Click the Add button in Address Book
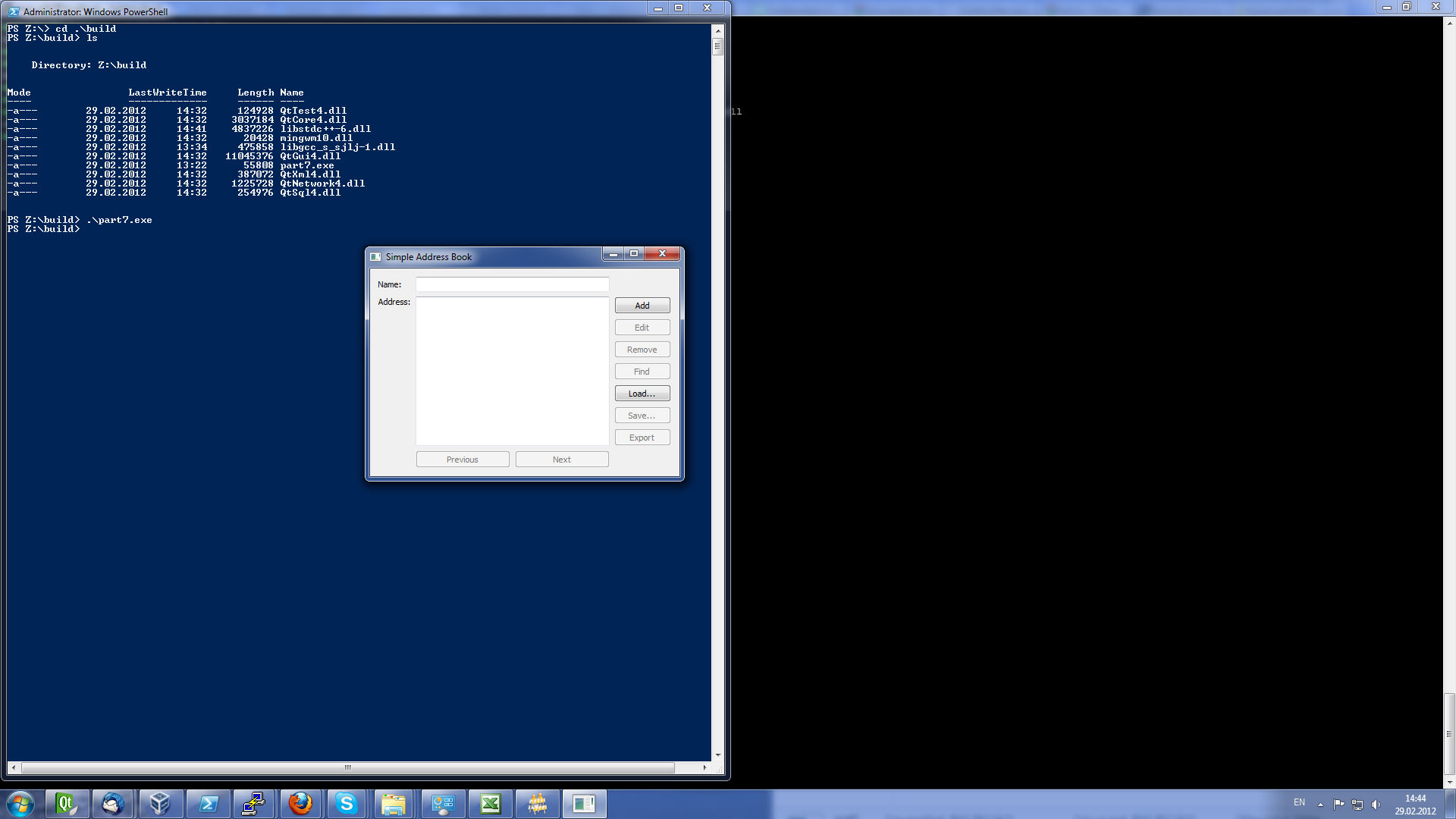Image resolution: width=1456 pixels, height=819 pixels. [642, 306]
